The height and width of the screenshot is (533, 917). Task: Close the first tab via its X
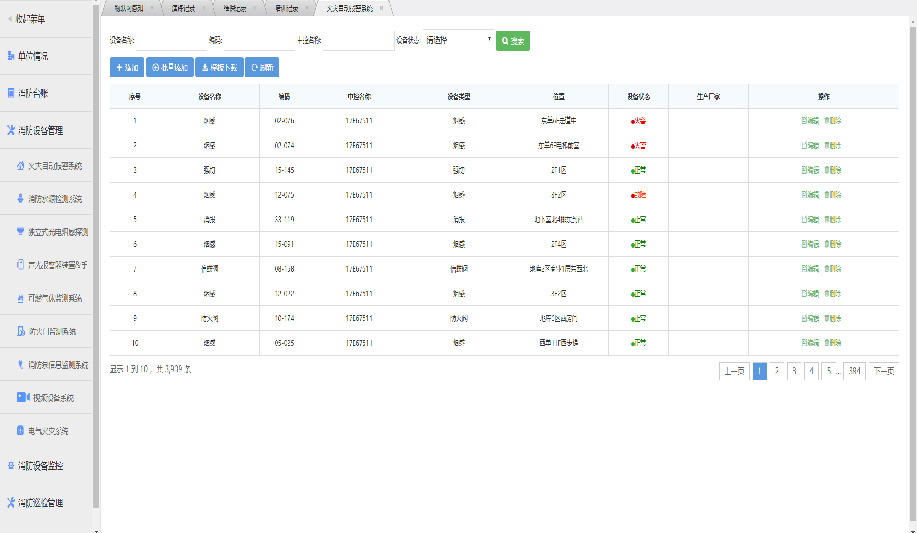point(151,8)
